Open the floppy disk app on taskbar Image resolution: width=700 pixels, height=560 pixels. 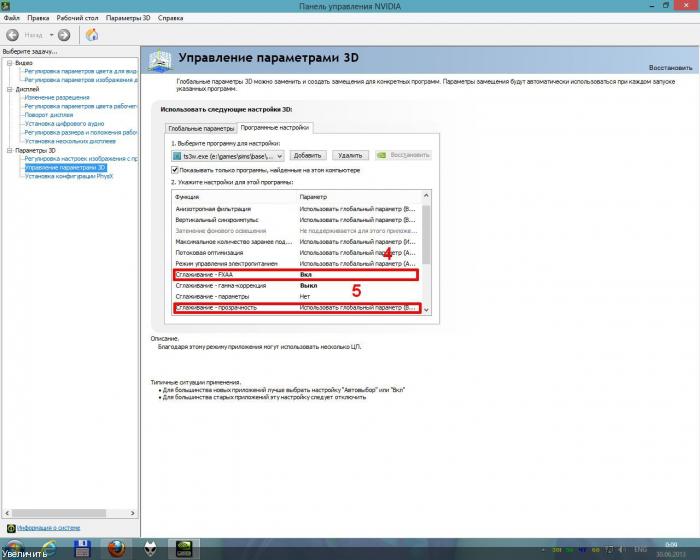[82, 549]
